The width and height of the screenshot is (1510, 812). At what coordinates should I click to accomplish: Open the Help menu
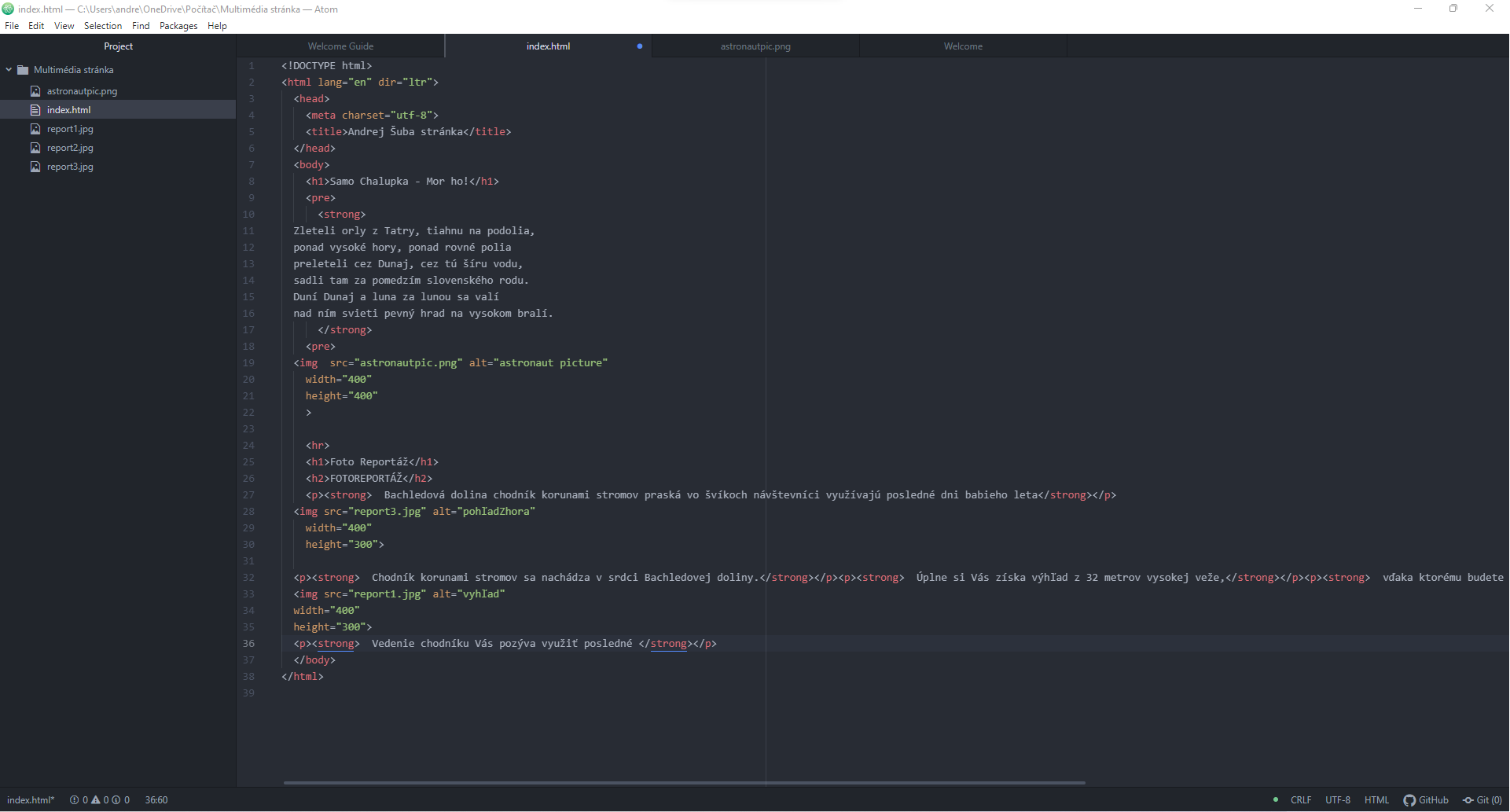tap(217, 26)
